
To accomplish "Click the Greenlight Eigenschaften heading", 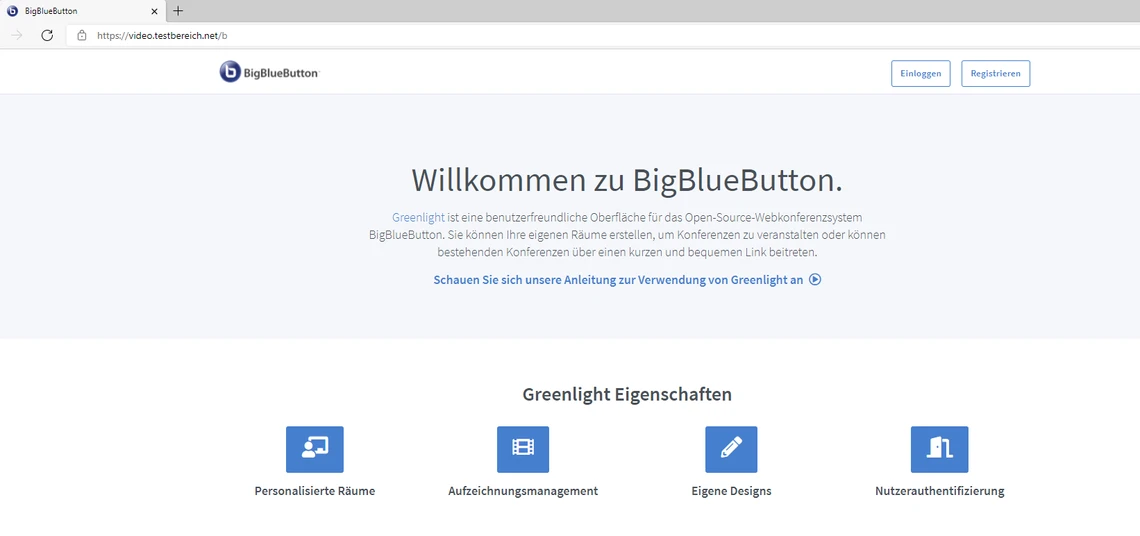I will pos(627,394).
